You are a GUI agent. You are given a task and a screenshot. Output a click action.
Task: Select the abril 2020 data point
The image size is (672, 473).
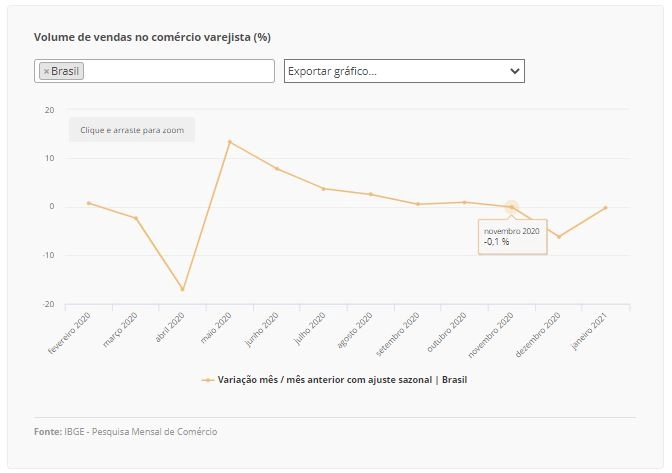click(x=183, y=290)
